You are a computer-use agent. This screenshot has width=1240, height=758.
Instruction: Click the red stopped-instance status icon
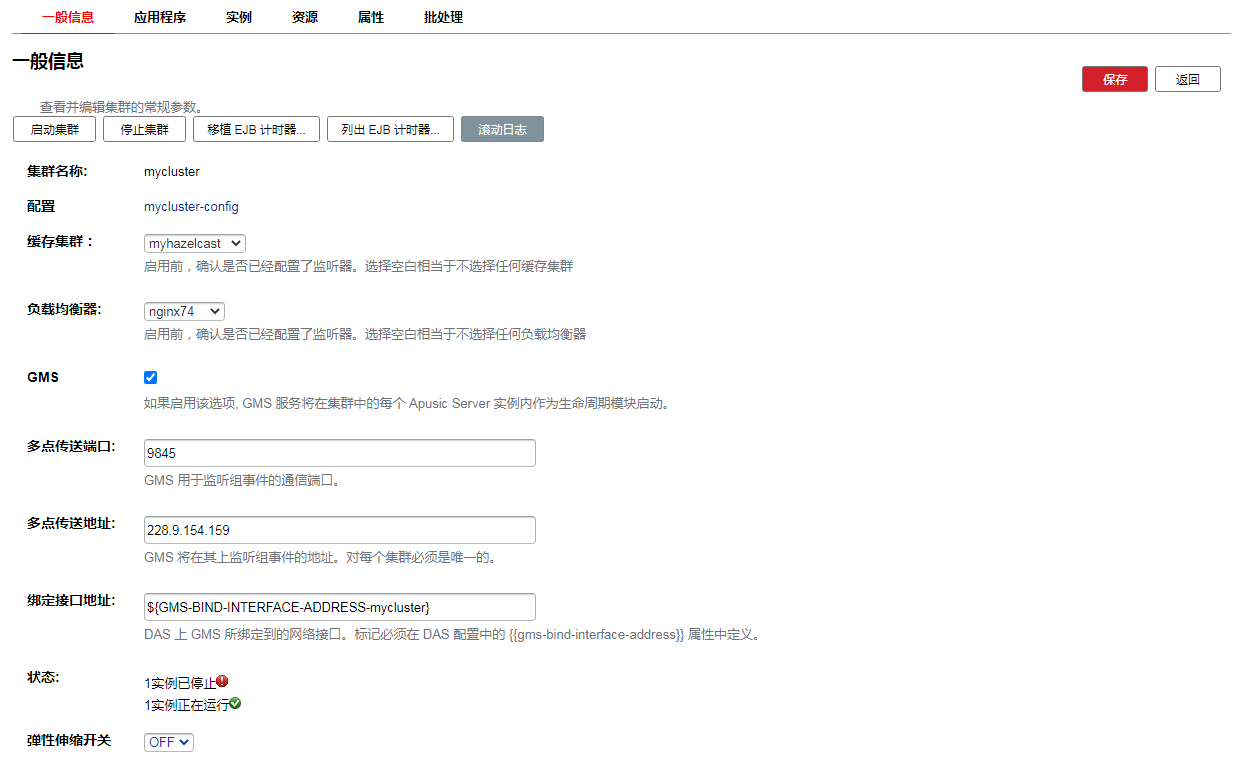point(222,681)
